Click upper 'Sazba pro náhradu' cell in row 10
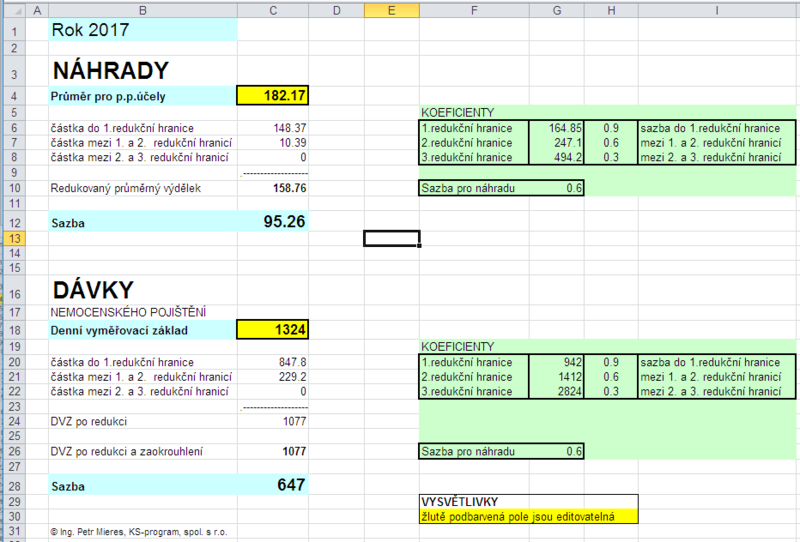800x542 pixels. coord(474,188)
